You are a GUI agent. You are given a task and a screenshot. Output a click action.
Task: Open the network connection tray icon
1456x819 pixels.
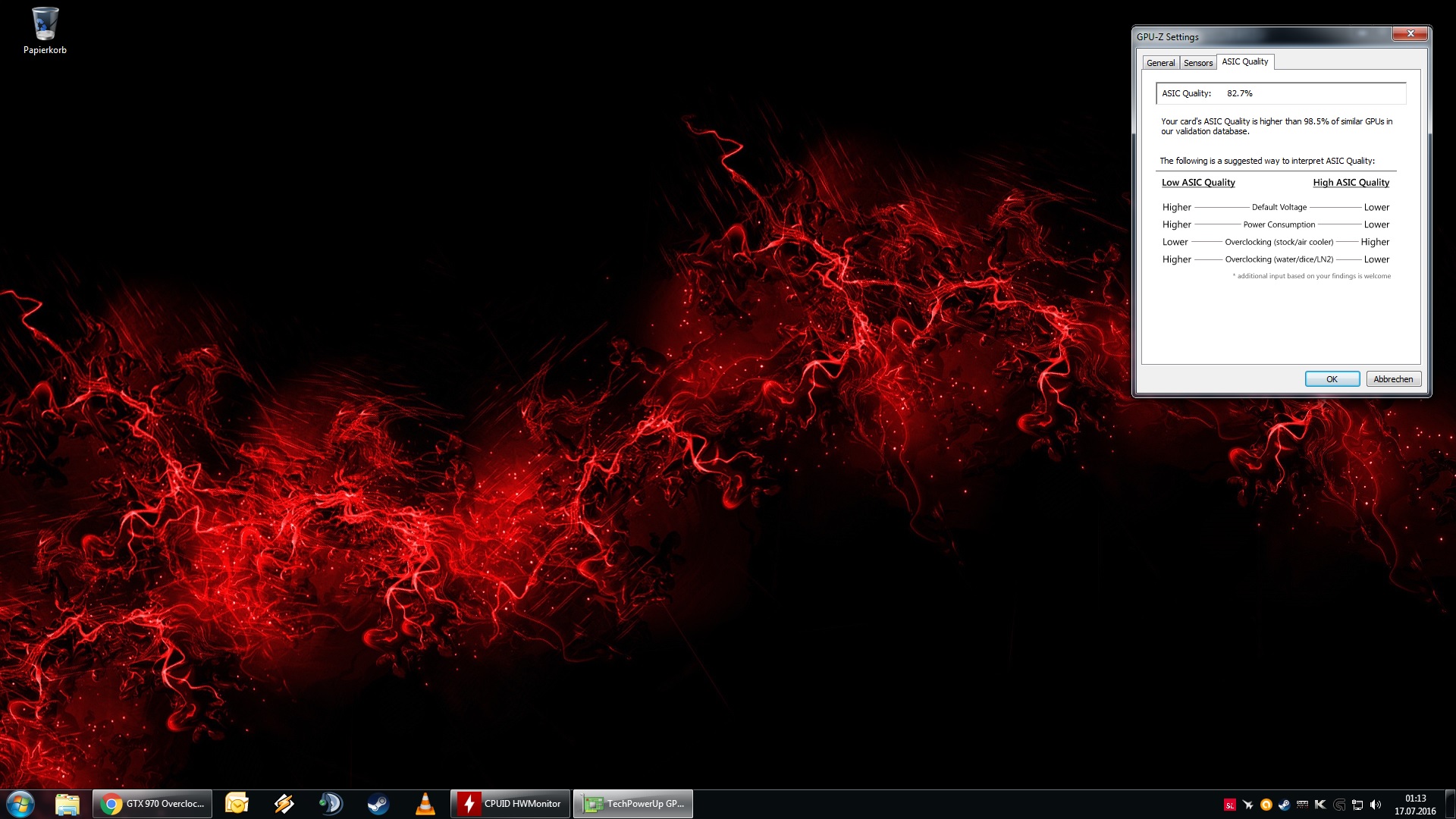point(1357,805)
